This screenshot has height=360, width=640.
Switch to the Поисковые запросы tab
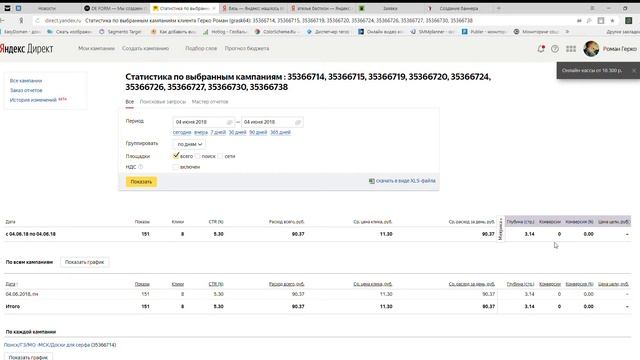(163, 102)
